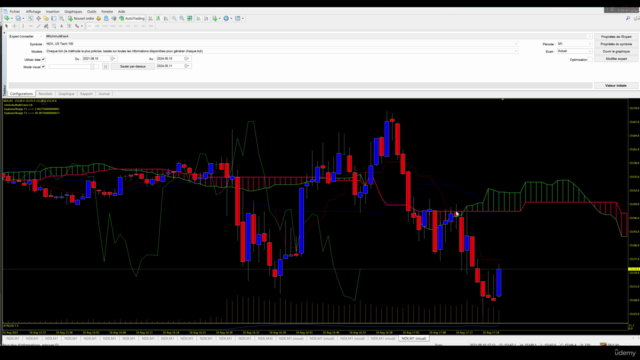The width and height of the screenshot is (640, 360).
Task: Select the NDX,M30 chart tab
Action: click(265, 338)
